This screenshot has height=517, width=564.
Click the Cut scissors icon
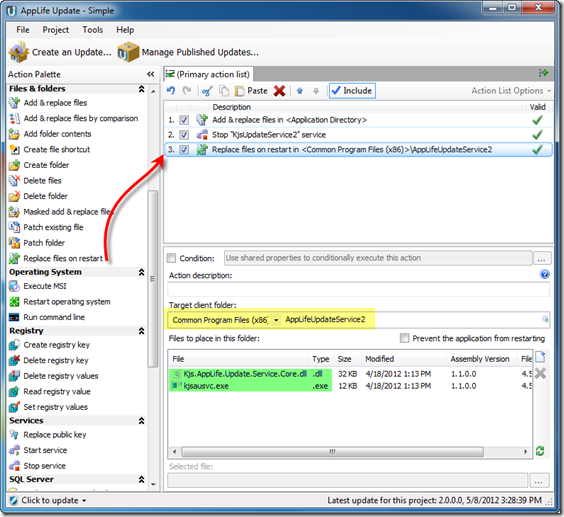[x=207, y=91]
